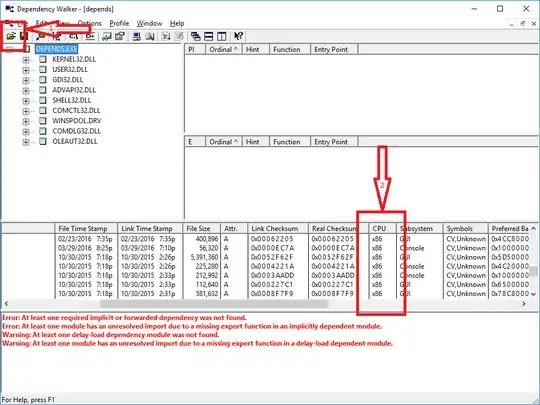Click the first error message line in log
This screenshot has height=405, width=540.
pyautogui.click(x=124, y=318)
